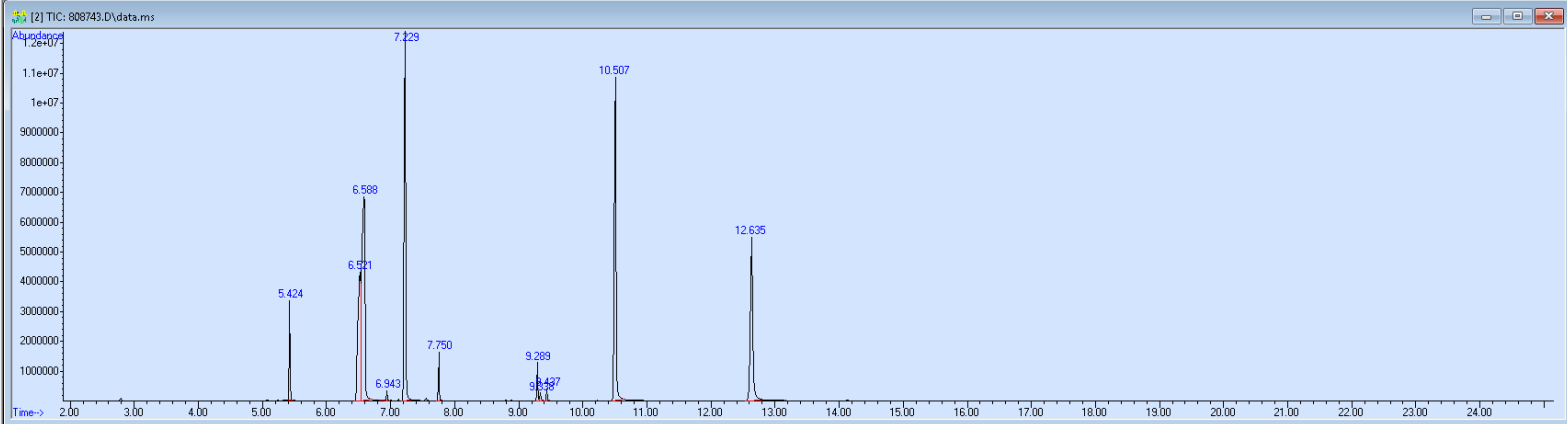The height and width of the screenshot is (424, 1567).
Task: Click the 11.00 time axis value
Action: pyautogui.click(x=645, y=412)
